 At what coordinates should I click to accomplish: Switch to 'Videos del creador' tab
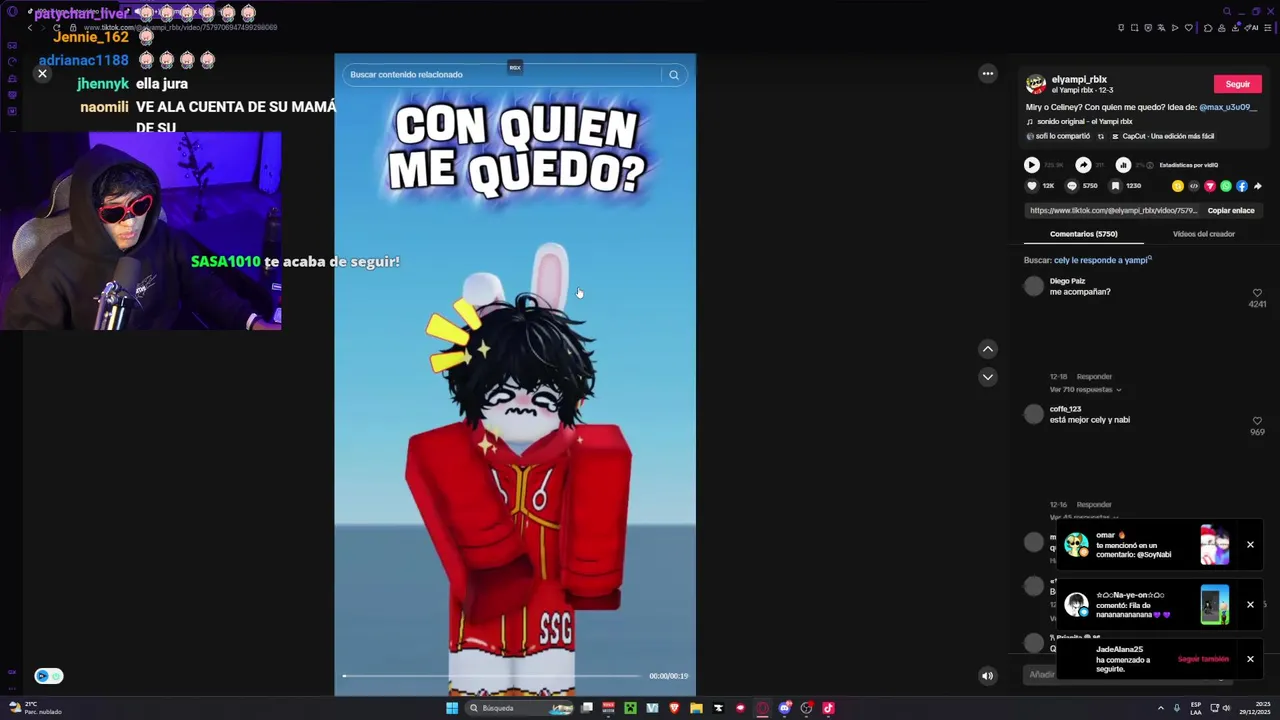pyautogui.click(x=1204, y=234)
